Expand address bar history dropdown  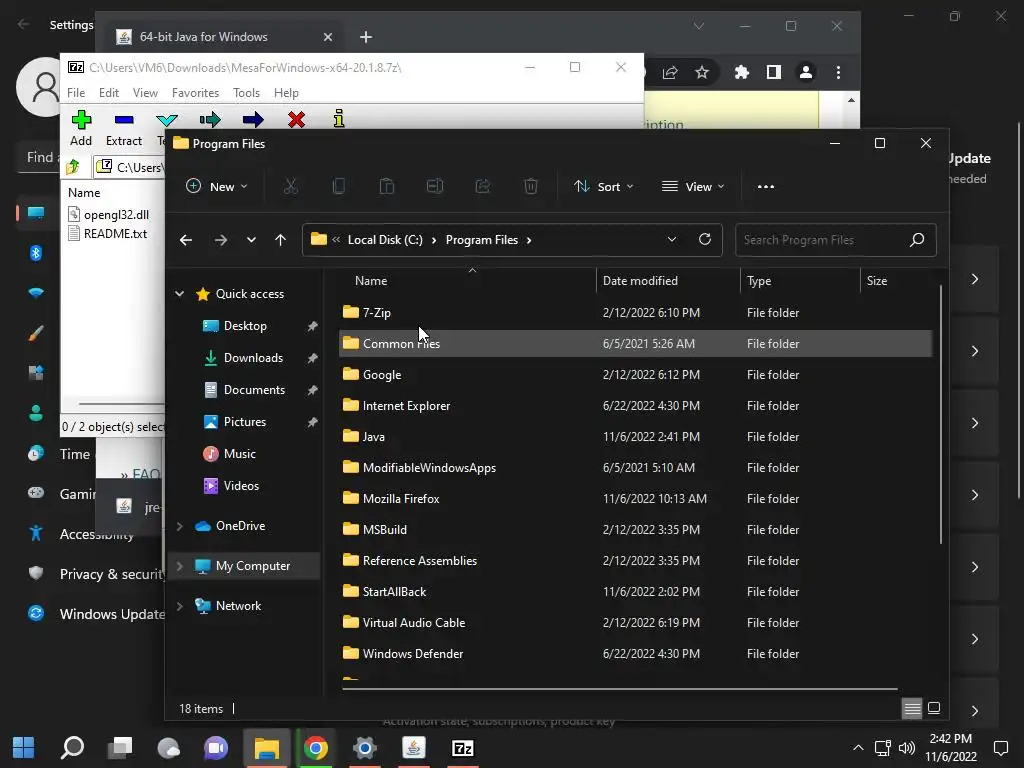[672, 239]
